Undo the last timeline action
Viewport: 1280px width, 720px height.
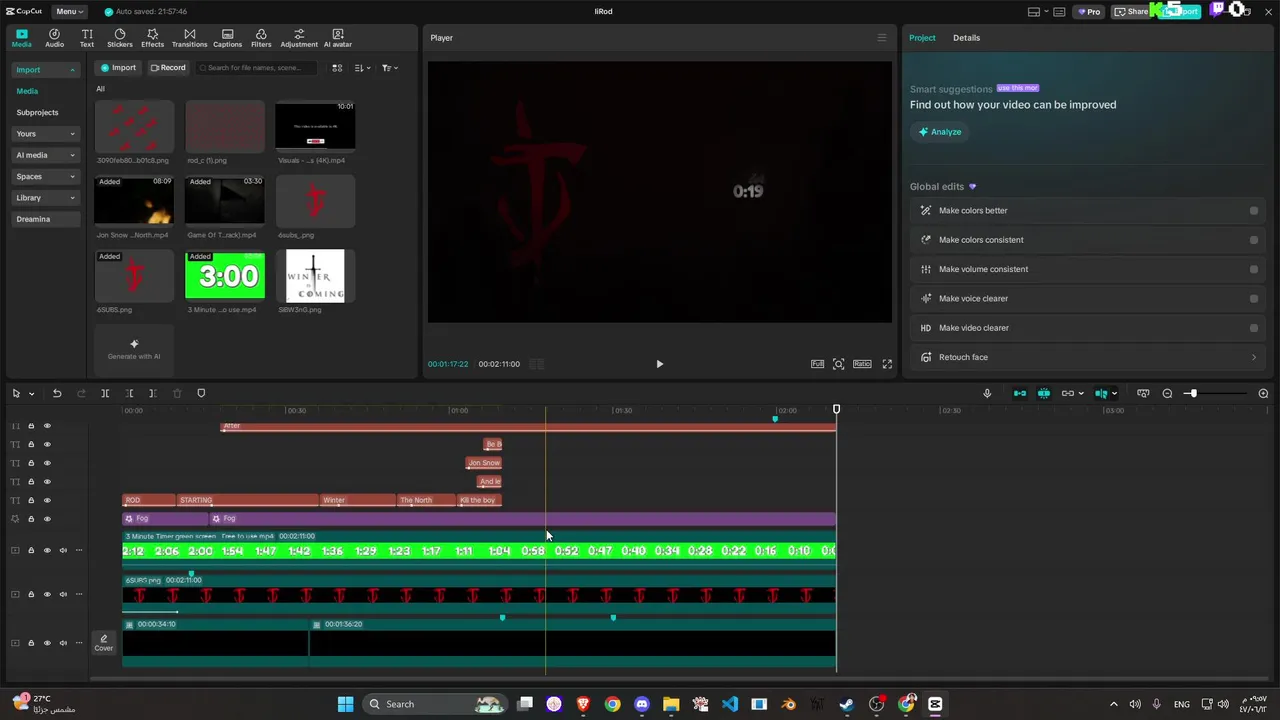[57, 393]
